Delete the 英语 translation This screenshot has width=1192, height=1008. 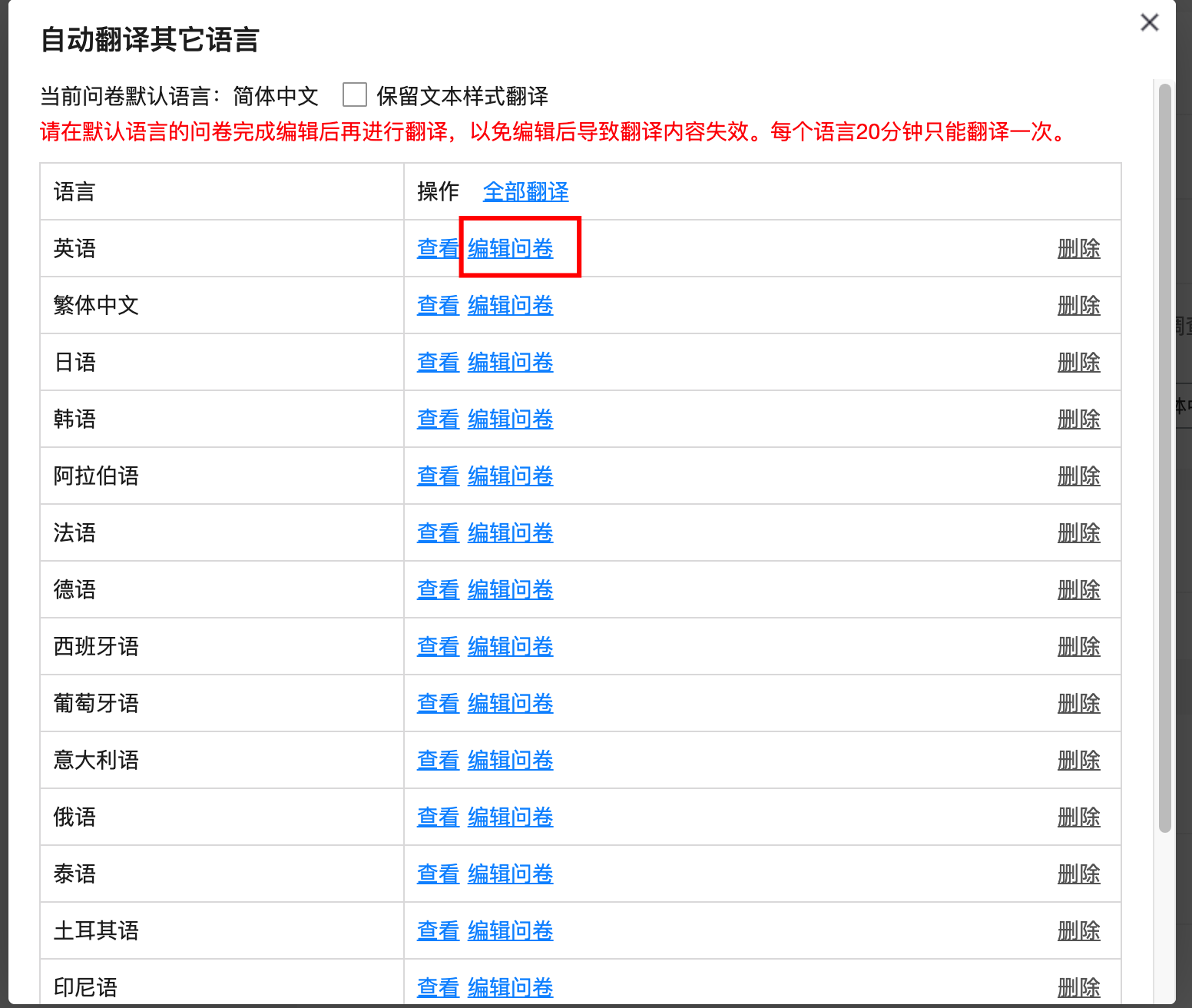click(1079, 248)
